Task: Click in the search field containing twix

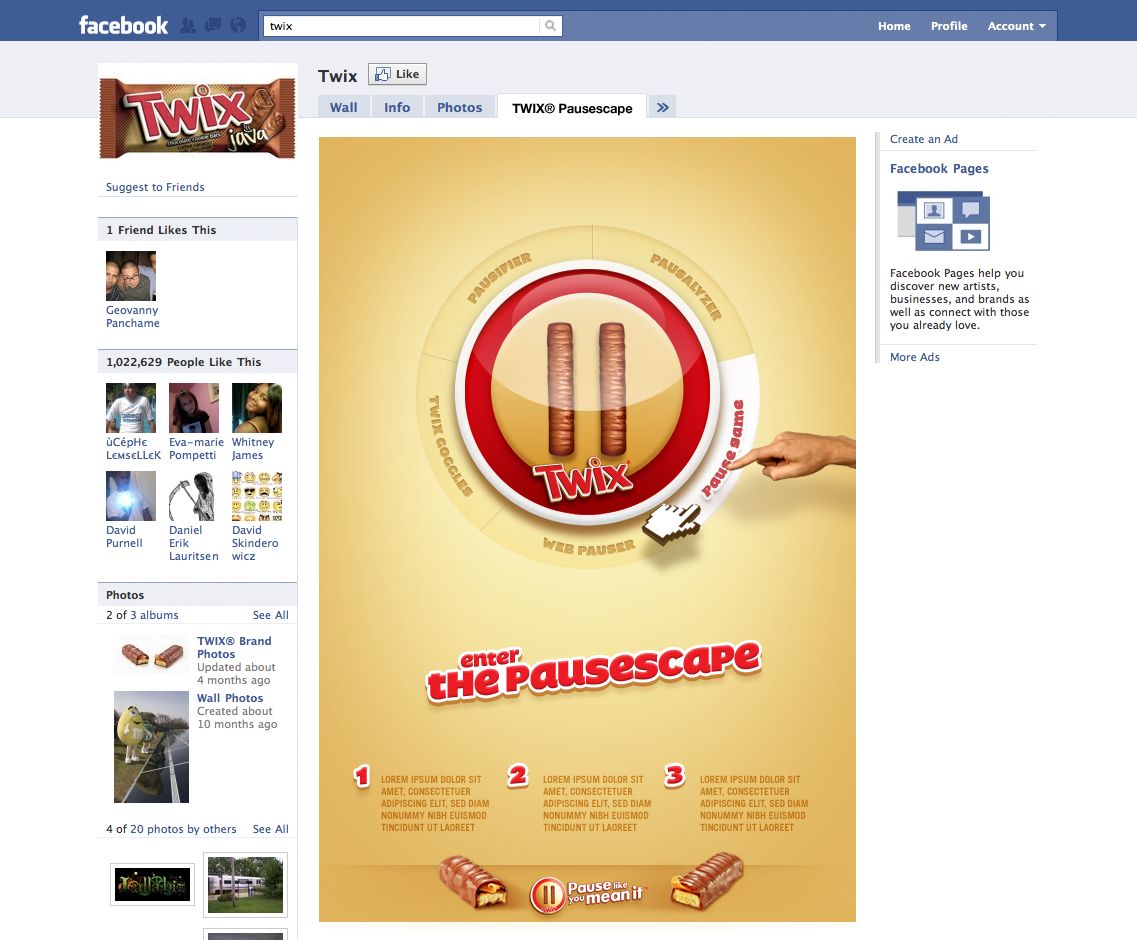Action: click(x=402, y=26)
